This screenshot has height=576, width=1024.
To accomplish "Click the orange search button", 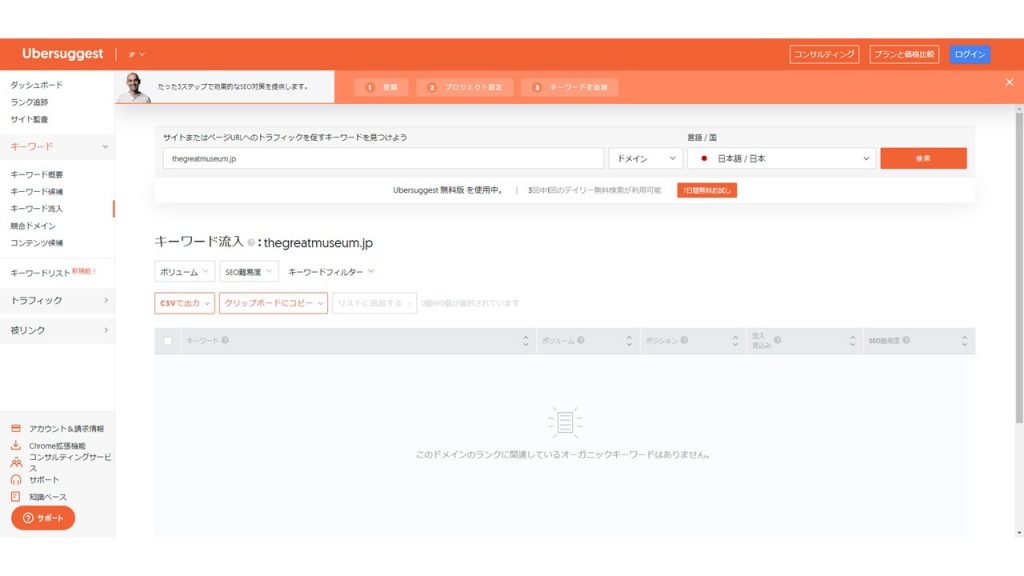I will coord(923,158).
